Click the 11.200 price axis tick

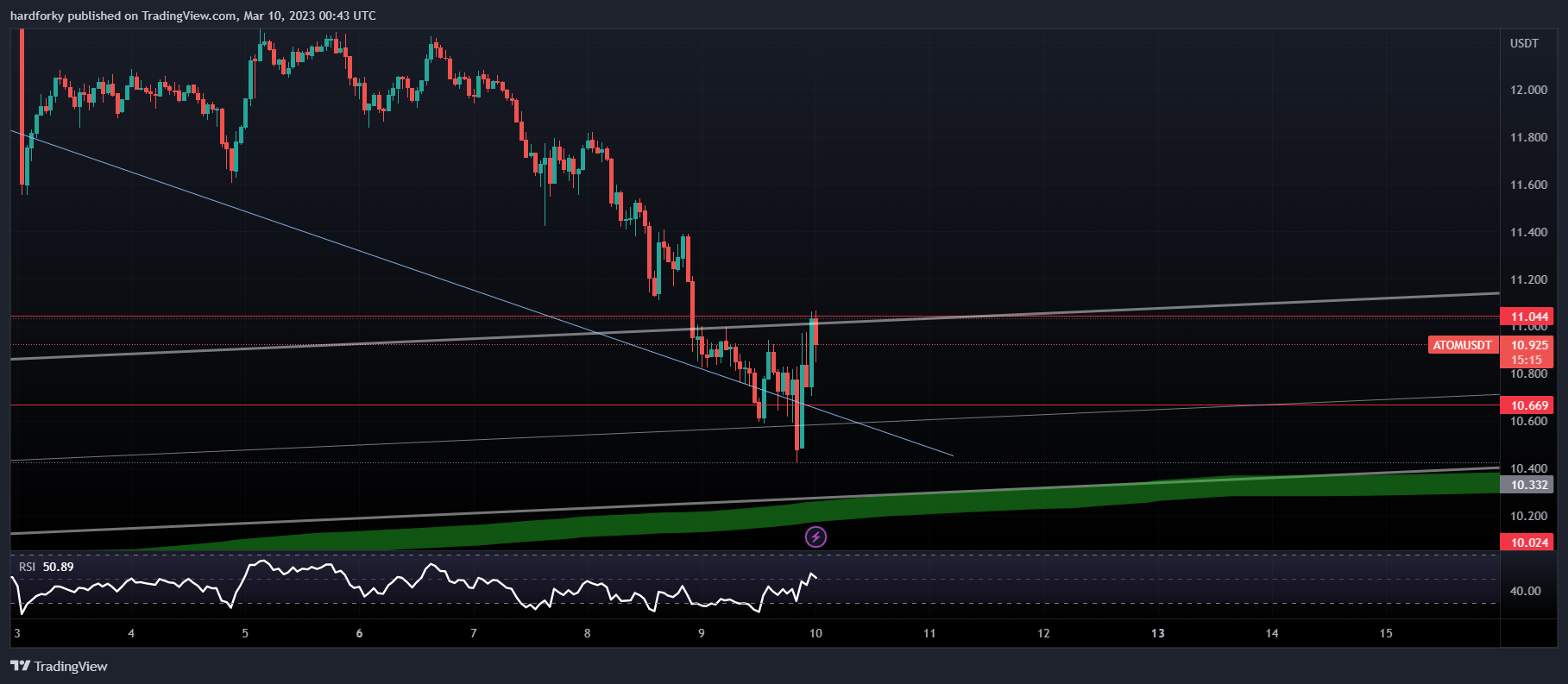coord(1528,279)
